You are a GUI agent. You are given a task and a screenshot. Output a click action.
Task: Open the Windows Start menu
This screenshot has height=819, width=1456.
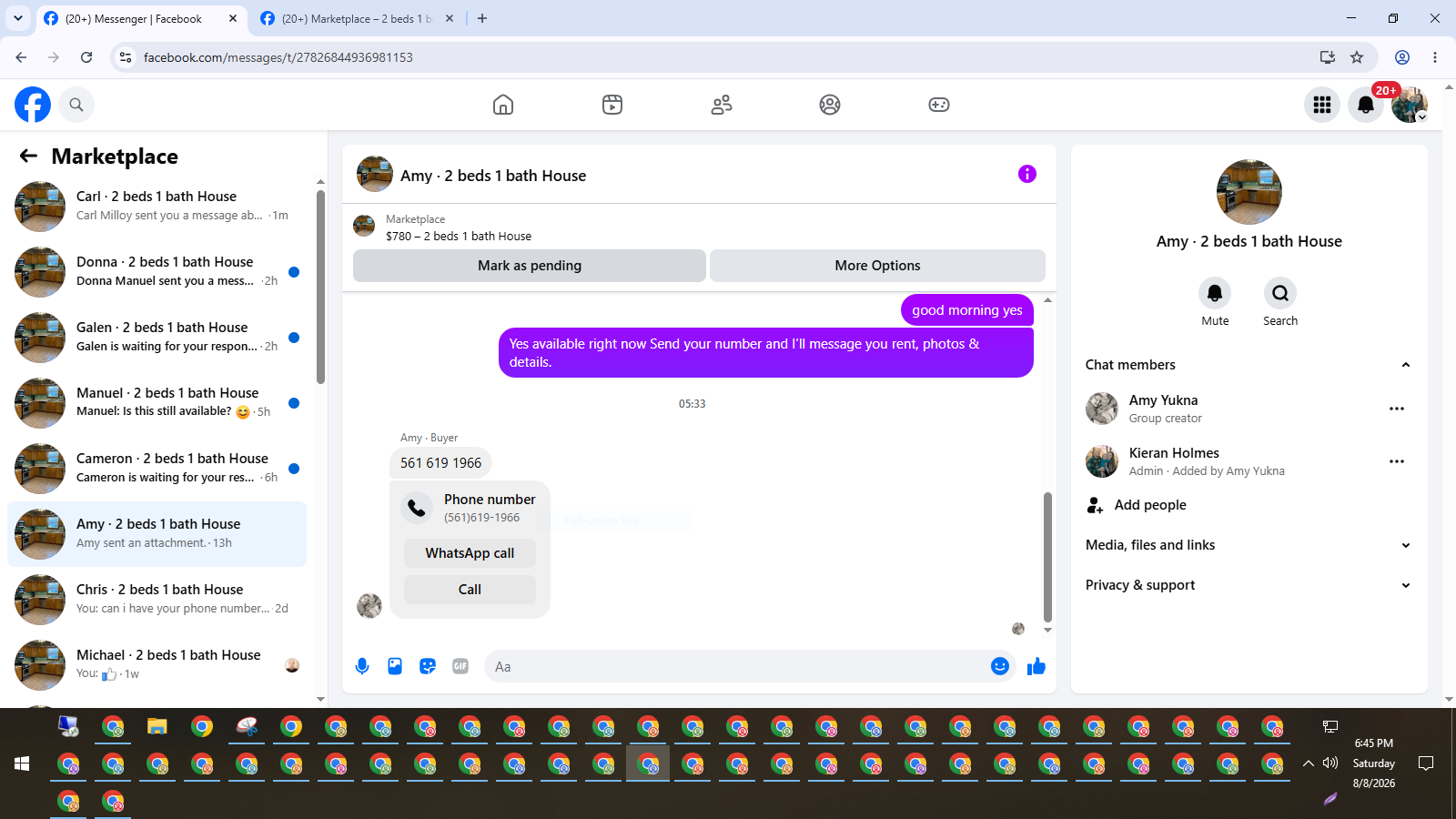pos(22,763)
